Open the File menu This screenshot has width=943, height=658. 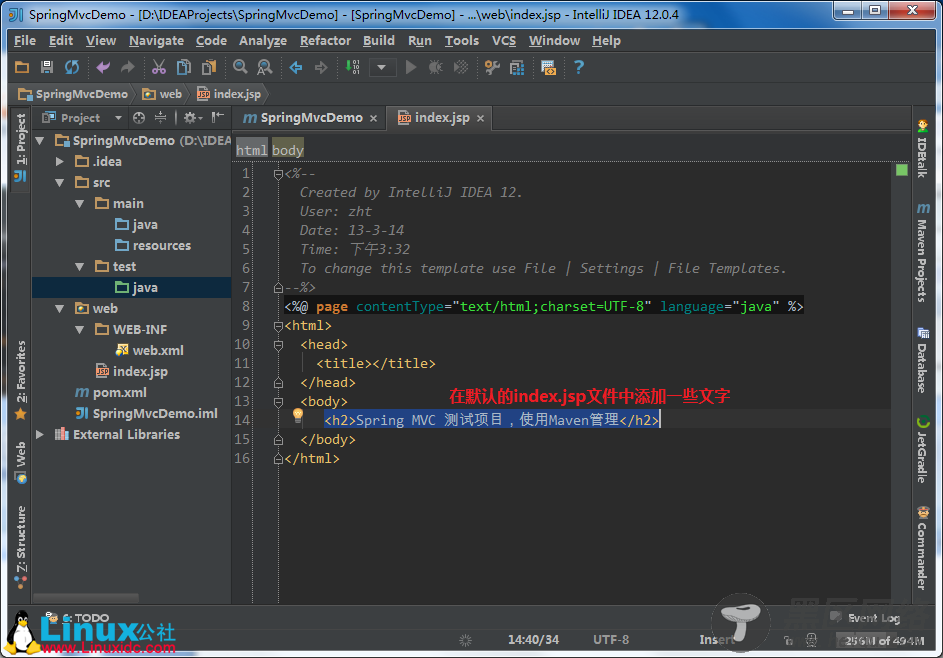coord(25,41)
